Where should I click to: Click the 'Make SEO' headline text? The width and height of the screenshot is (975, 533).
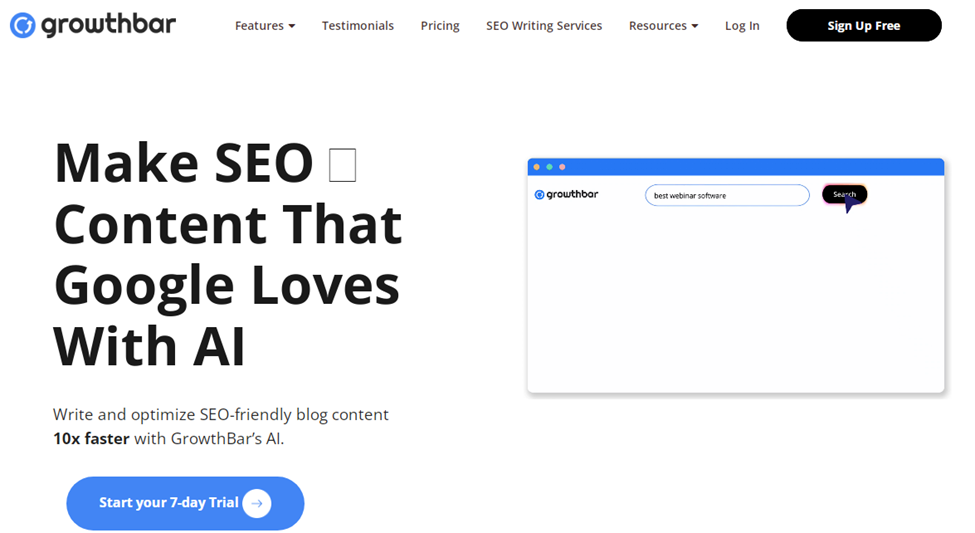coord(183,164)
